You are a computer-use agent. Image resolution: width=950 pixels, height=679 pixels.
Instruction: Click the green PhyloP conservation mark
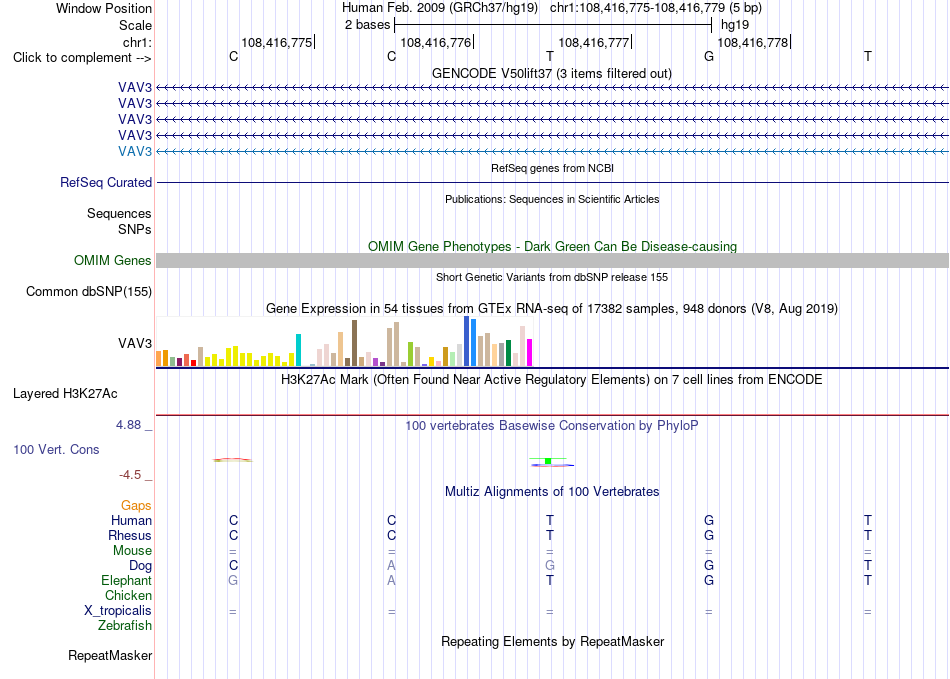point(548,461)
